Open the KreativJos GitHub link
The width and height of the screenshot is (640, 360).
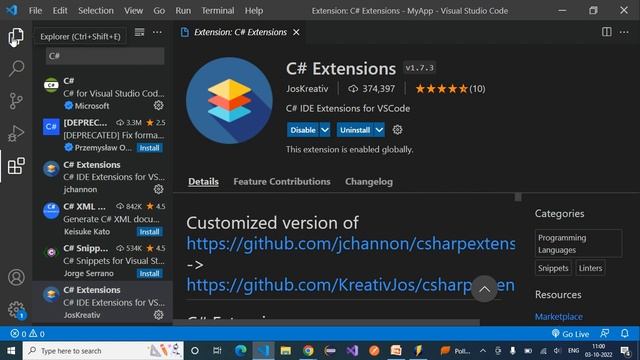coord(351,285)
